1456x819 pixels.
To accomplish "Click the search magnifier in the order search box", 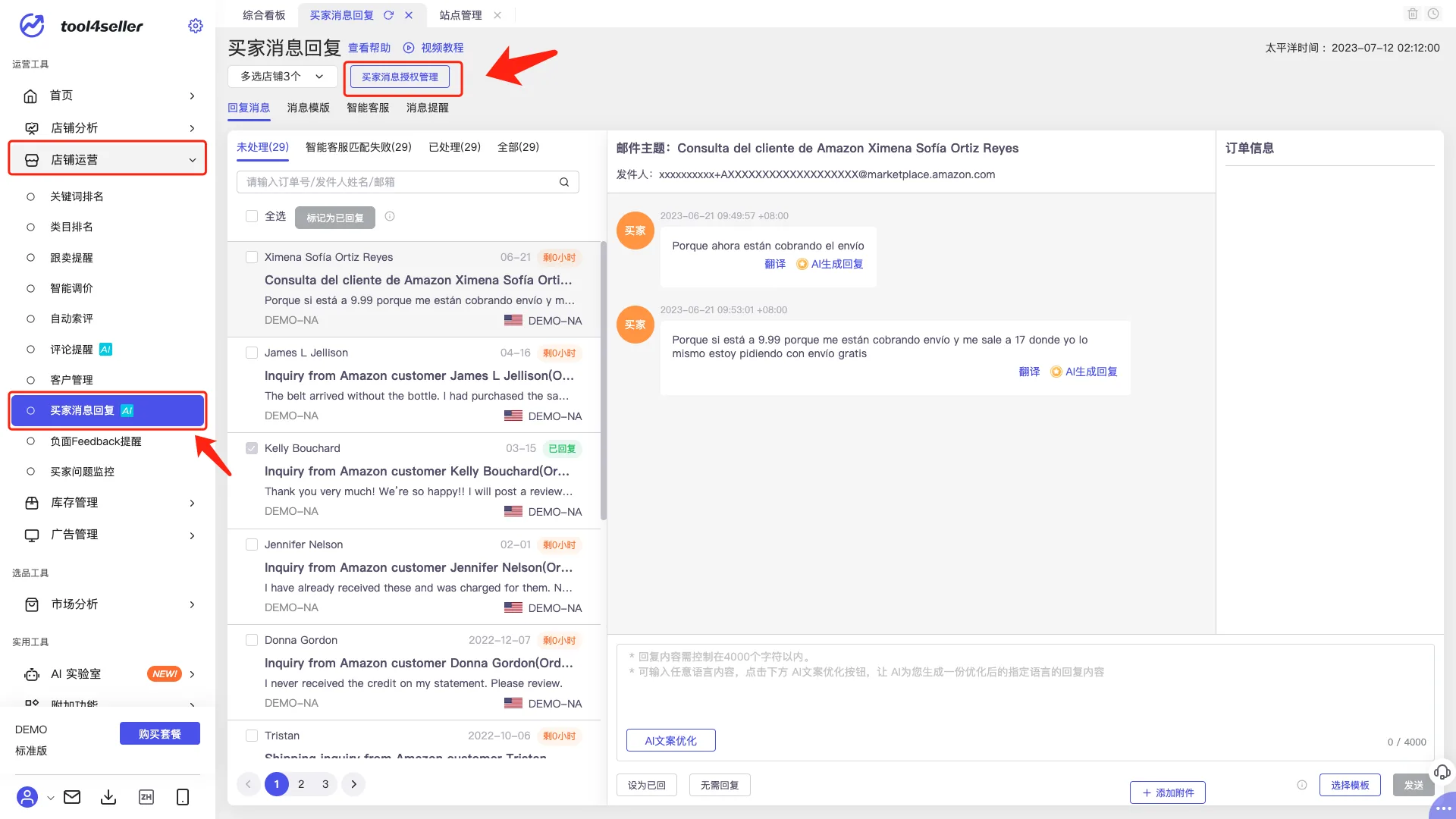I will point(564,182).
